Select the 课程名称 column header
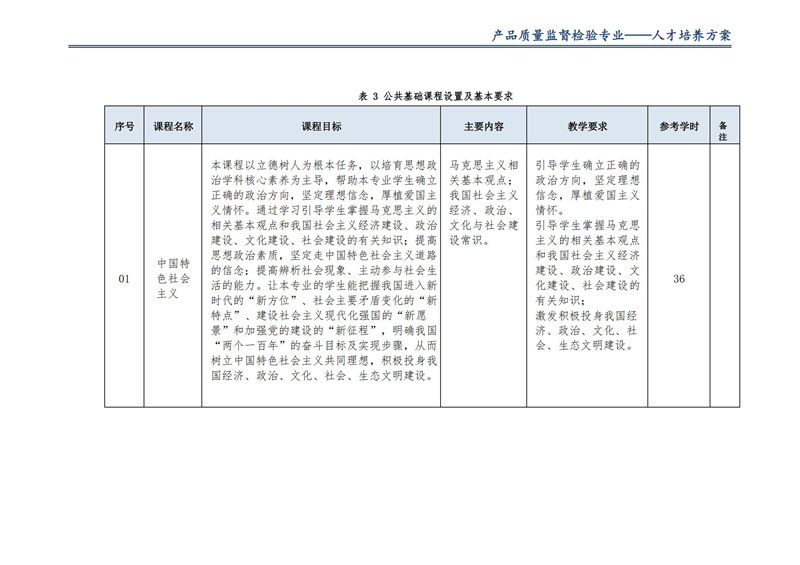The height and width of the screenshot is (565, 800). (173, 127)
